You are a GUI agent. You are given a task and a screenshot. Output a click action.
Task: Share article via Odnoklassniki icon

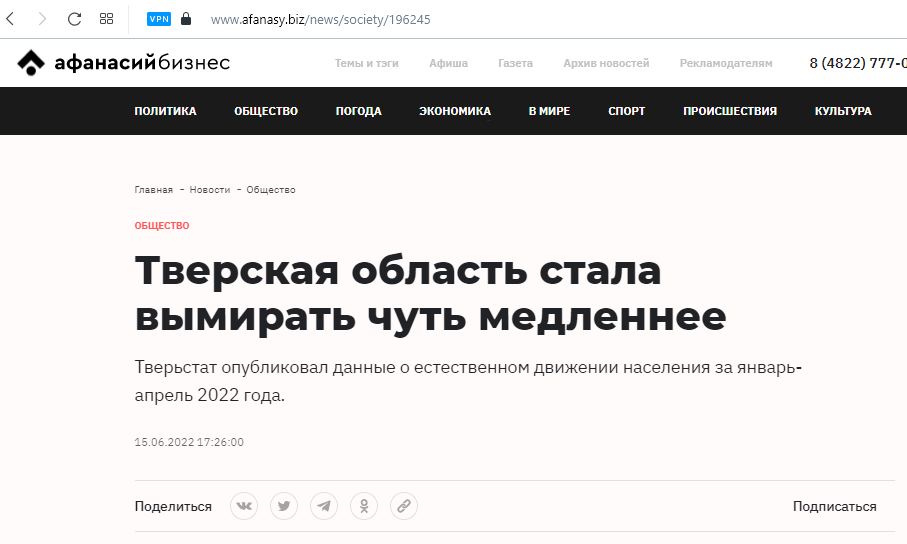[x=364, y=506]
